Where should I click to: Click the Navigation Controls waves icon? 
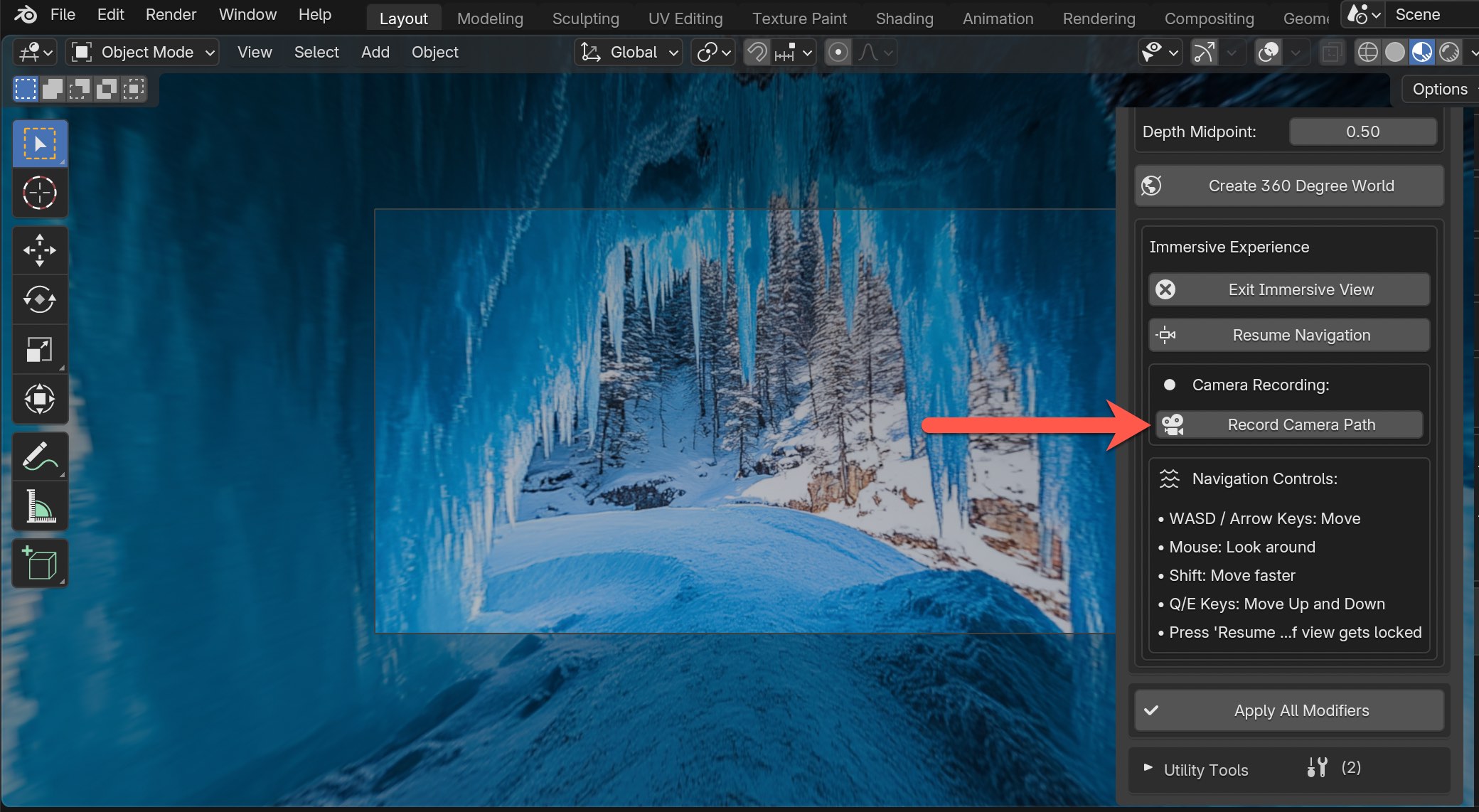[x=1170, y=479]
